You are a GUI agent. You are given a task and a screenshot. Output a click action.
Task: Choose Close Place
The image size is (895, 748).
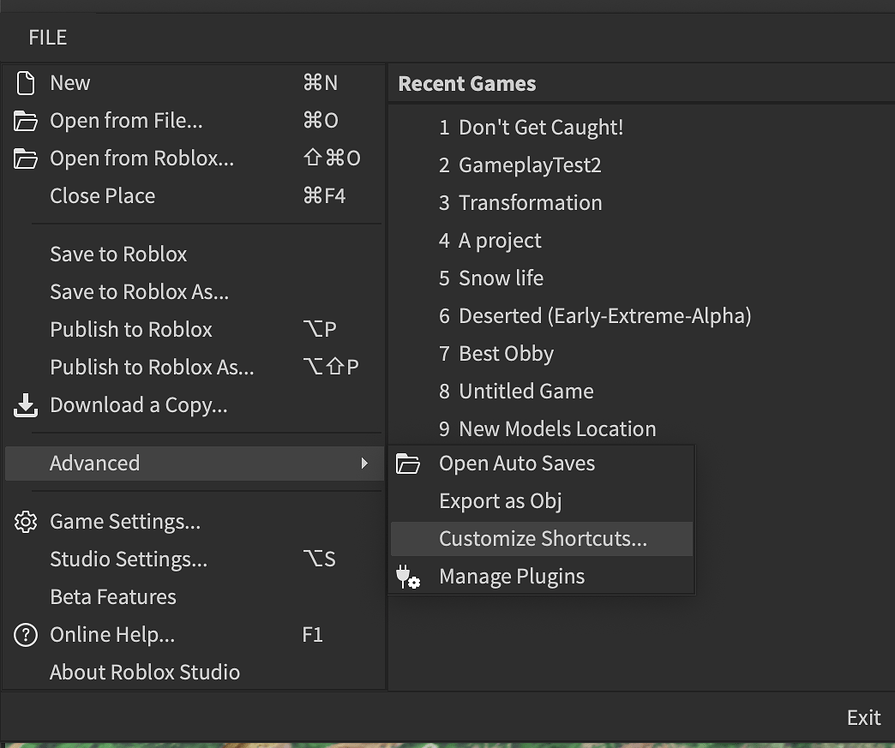[102, 196]
